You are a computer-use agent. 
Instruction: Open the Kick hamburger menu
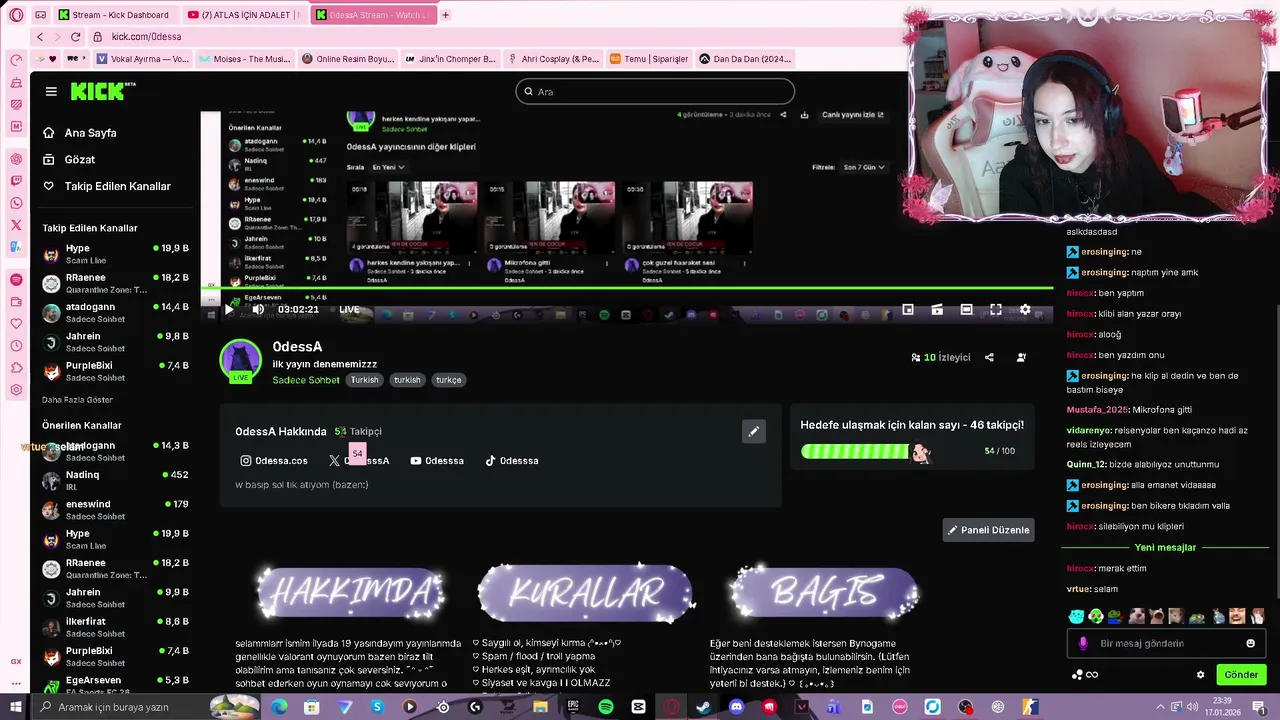(51, 91)
